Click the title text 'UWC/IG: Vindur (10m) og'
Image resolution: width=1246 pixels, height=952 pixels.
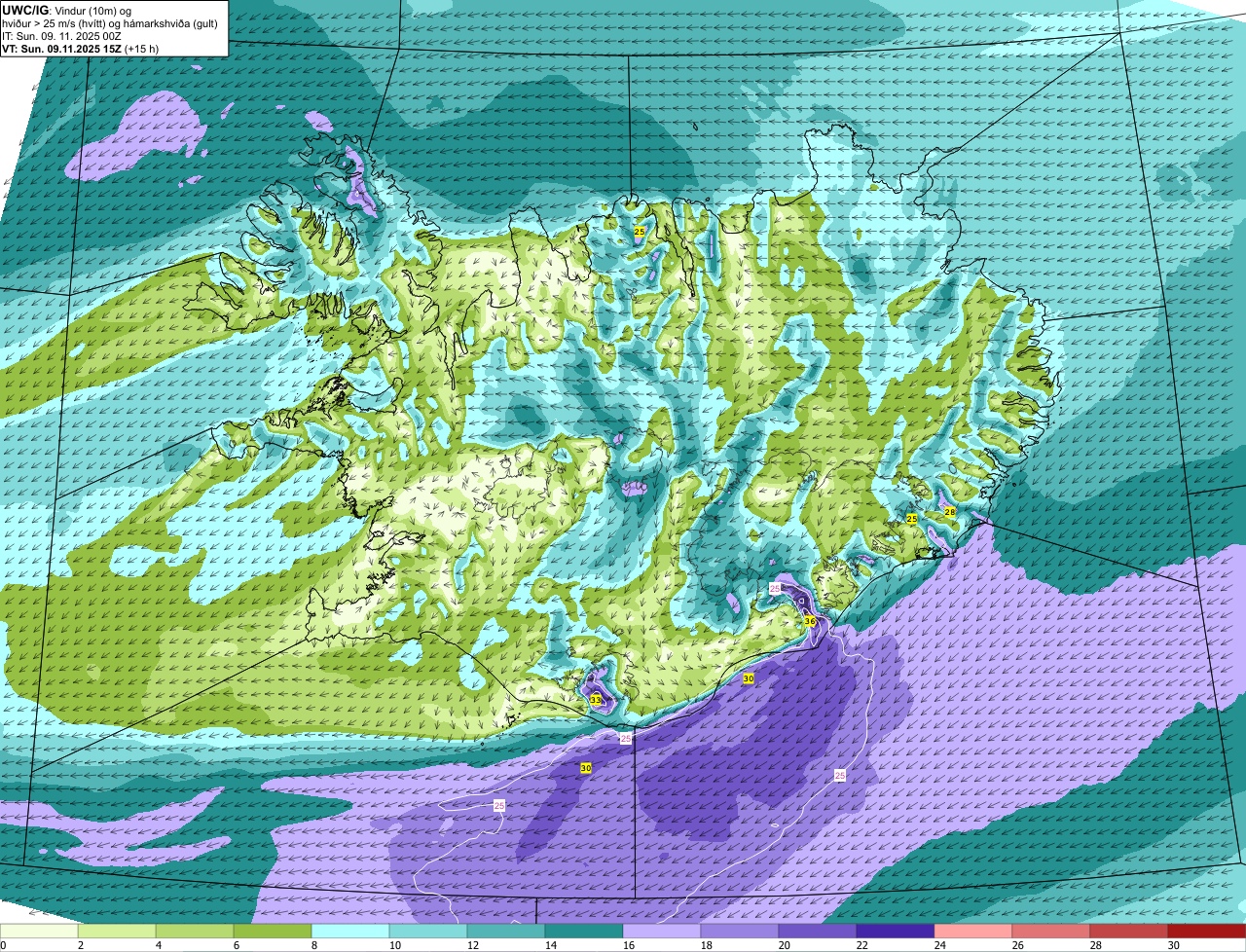tap(67, 10)
